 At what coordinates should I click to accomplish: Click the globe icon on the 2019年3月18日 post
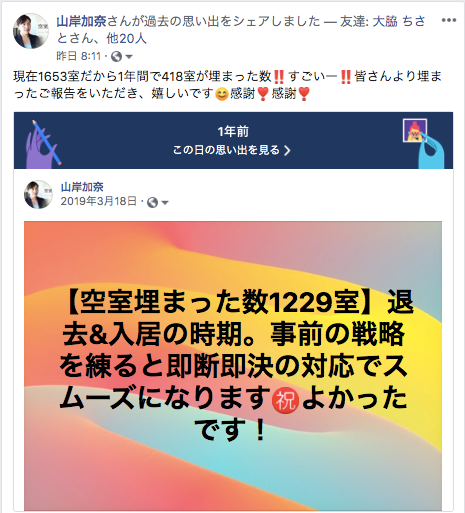coord(152,202)
